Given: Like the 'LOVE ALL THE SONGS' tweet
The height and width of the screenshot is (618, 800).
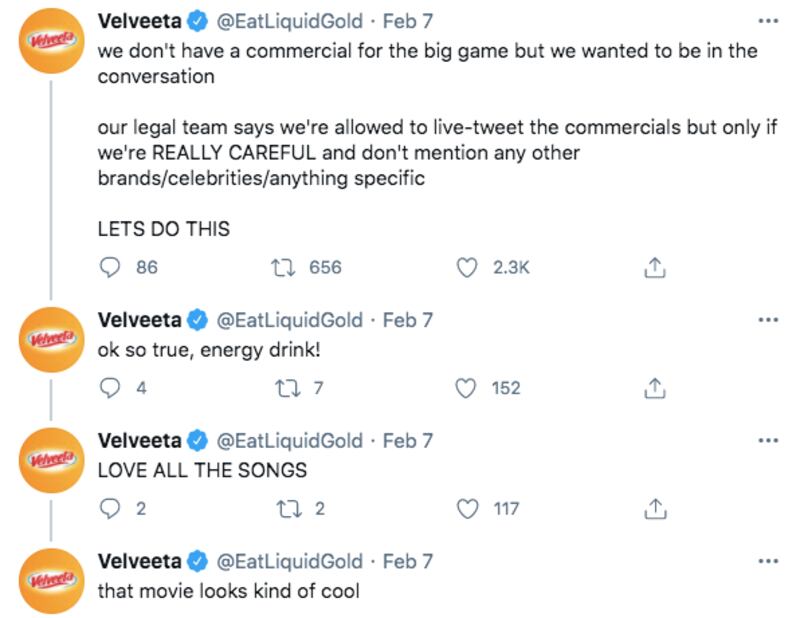Looking at the screenshot, I should [465, 509].
